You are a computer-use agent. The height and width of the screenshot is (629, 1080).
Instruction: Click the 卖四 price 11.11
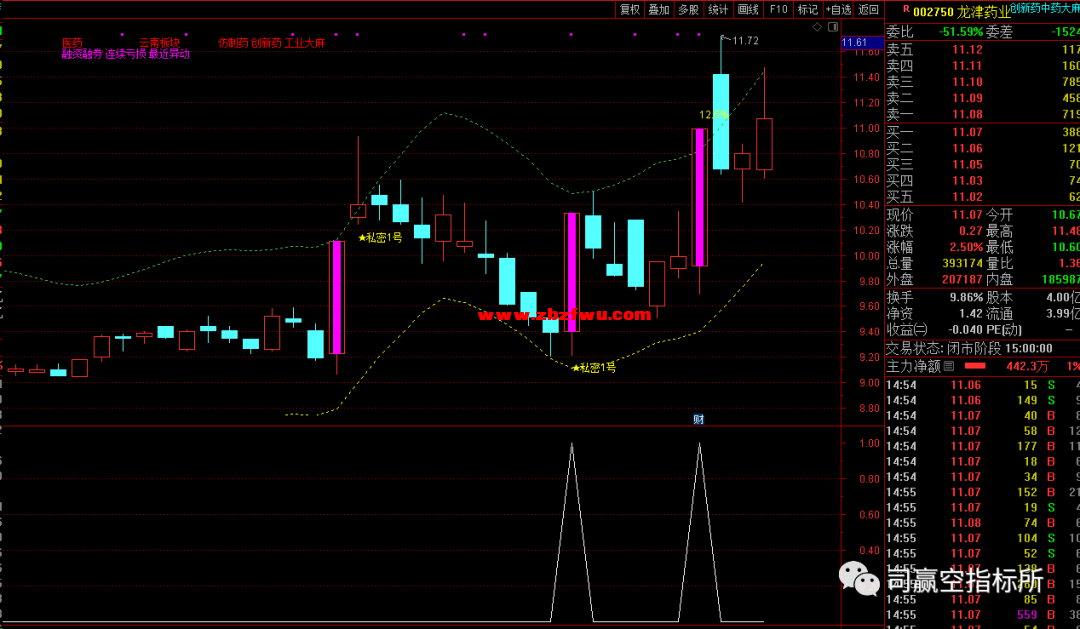click(x=967, y=66)
